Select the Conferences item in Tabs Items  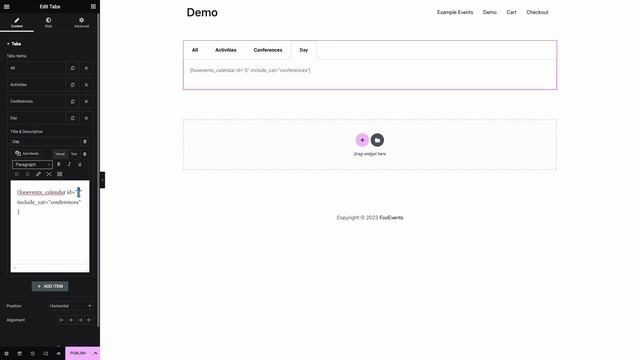pos(36,101)
